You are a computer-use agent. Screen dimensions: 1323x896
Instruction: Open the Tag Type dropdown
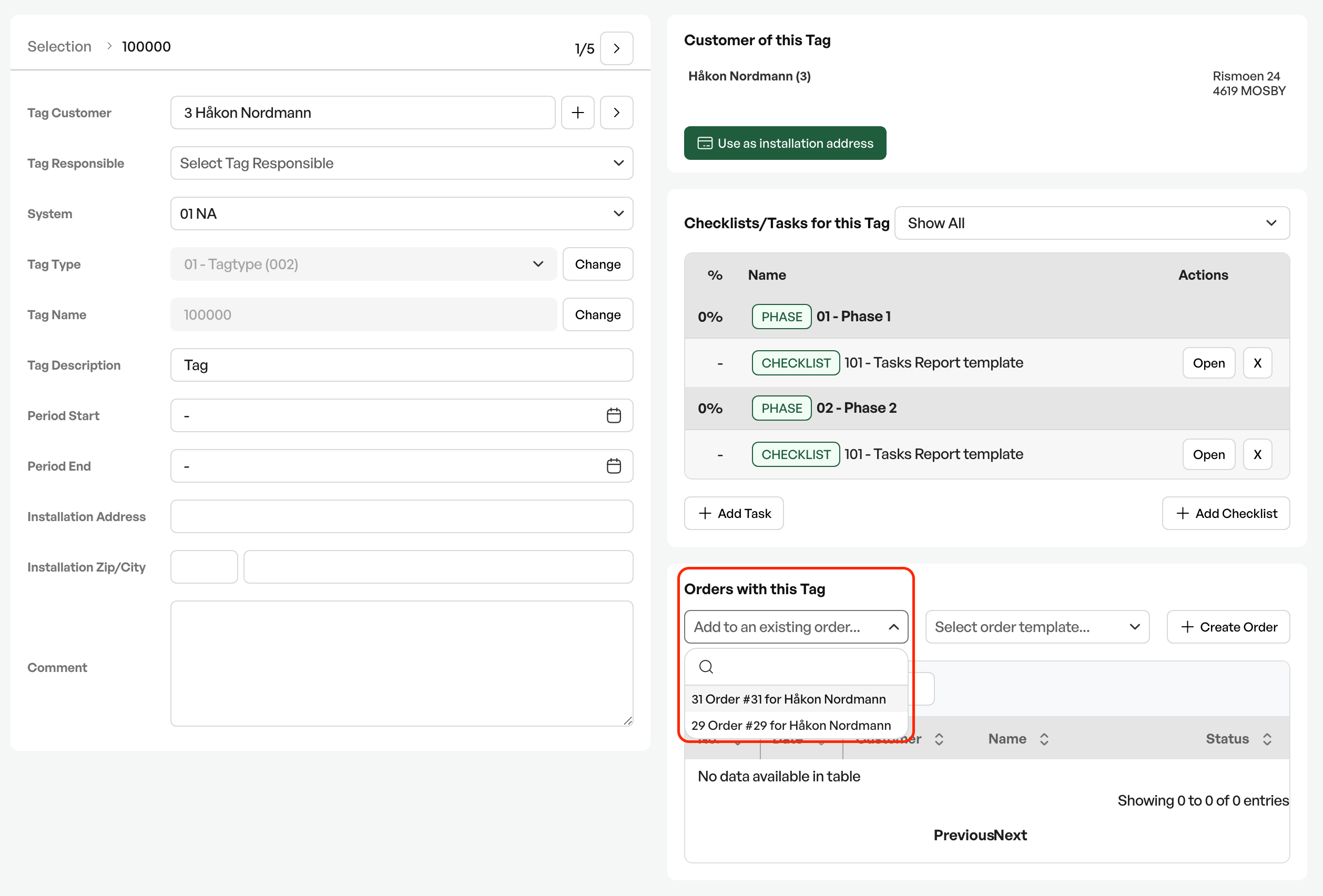(x=364, y=264)
